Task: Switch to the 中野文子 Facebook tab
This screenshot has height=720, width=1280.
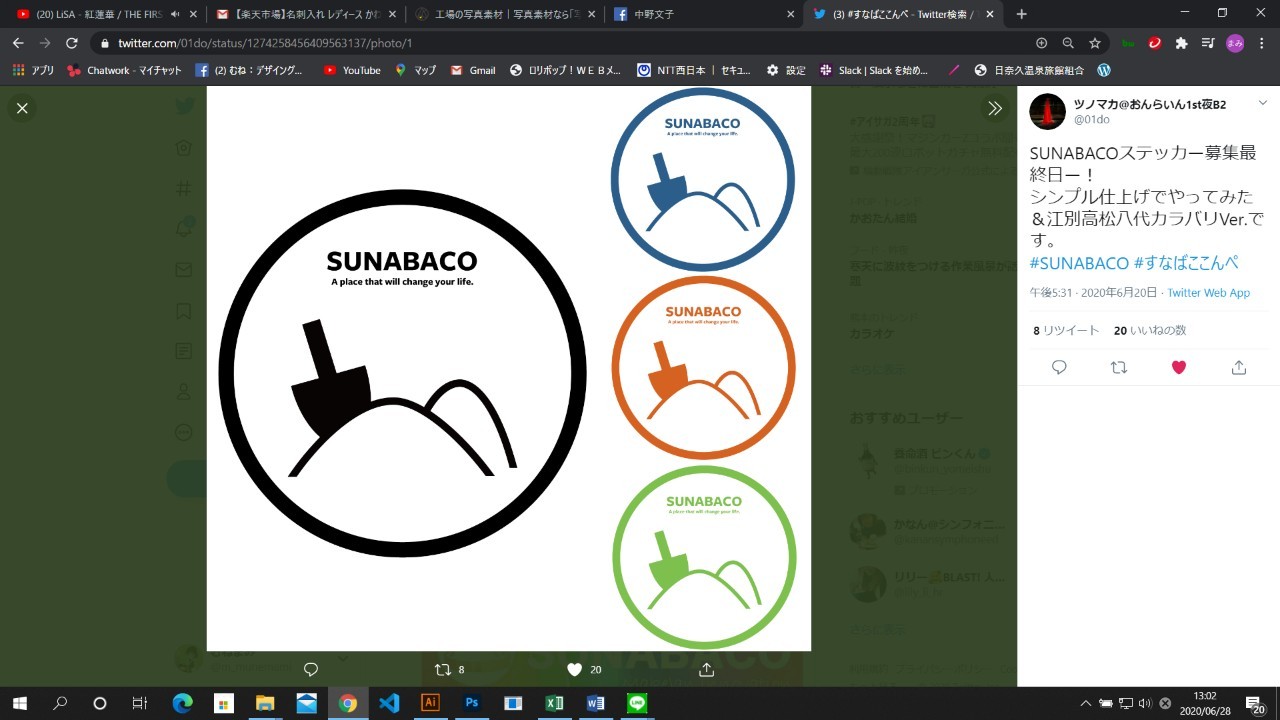Action: [x=703, y=14]
